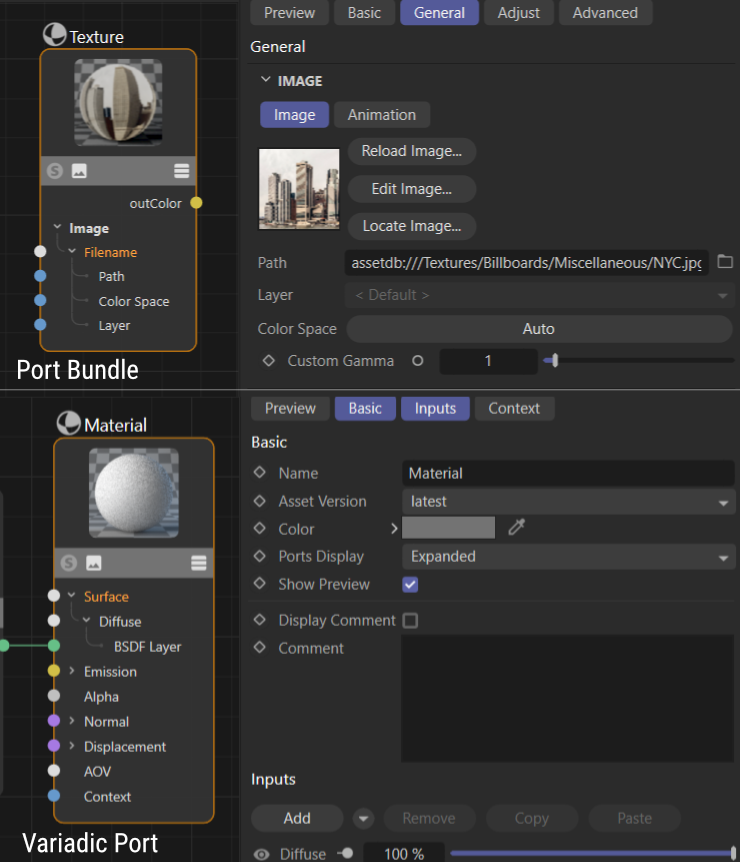Viewport: 740px width, 862px height.
Task: Toggle the eye icon for Diffuse input
Action: click(x=262, y=854)
